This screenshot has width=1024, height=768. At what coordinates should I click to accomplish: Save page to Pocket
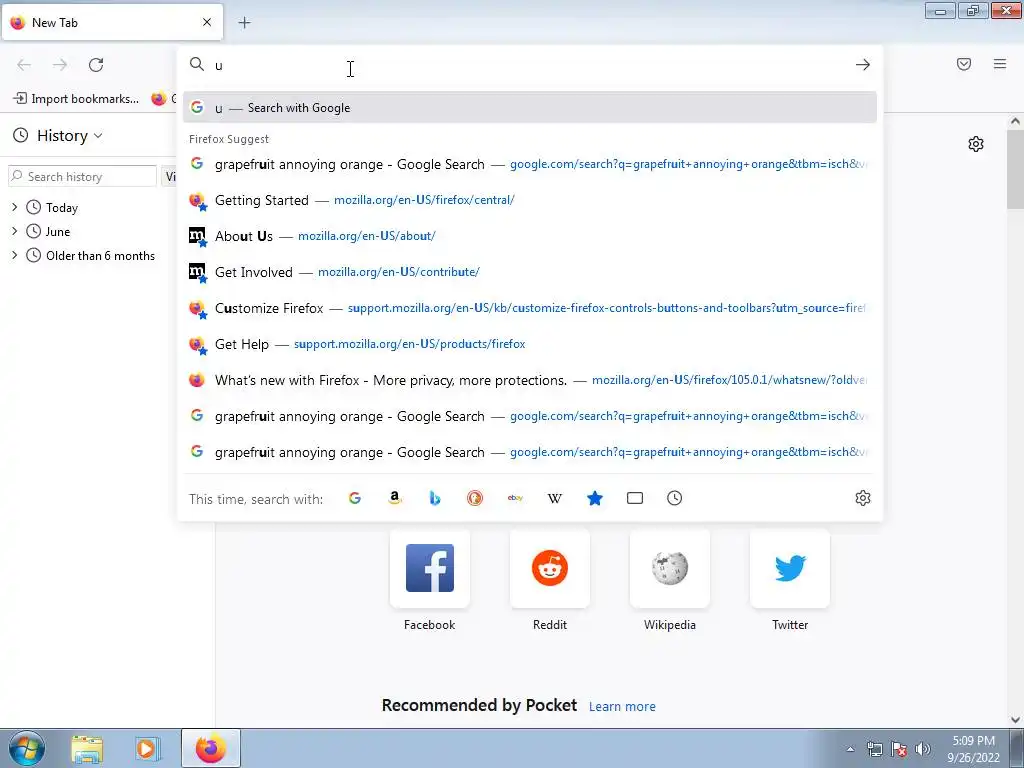pyautogui.click(x=964, y=64)
